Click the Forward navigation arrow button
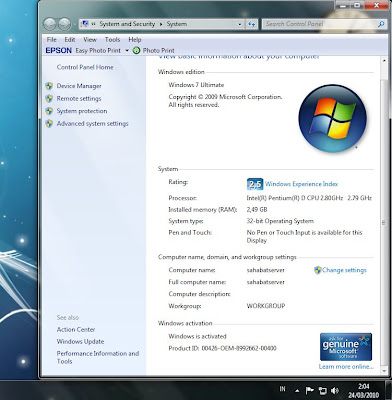Image resolution: width=392 pixels, height=400 pixels. coord(65,24)
